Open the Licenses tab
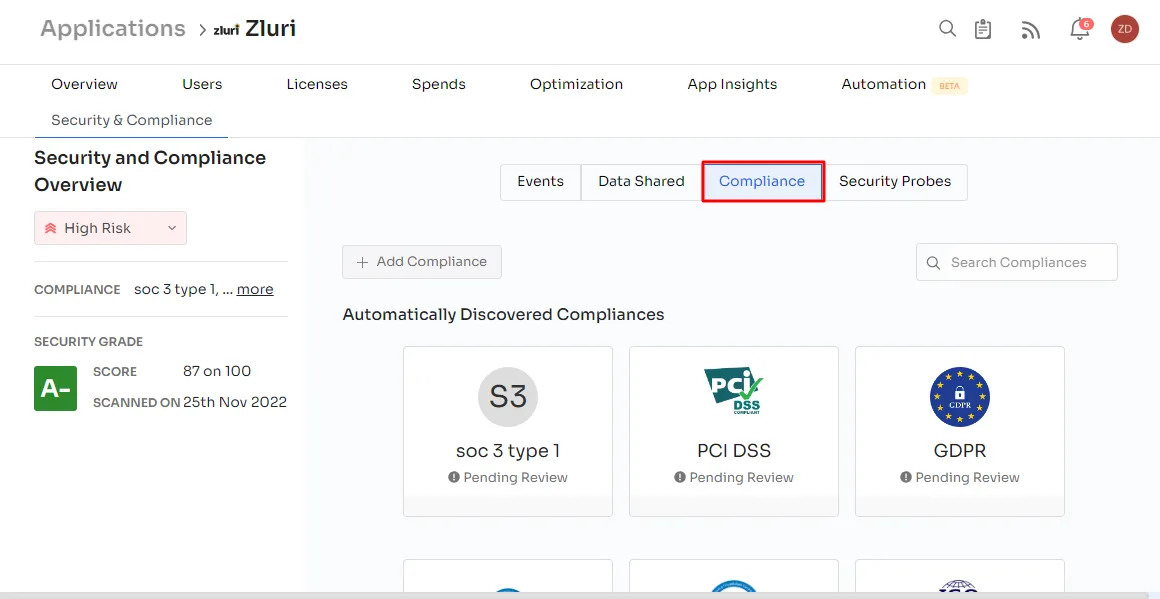Viewport: 1160px width, 599px height. 317,84
